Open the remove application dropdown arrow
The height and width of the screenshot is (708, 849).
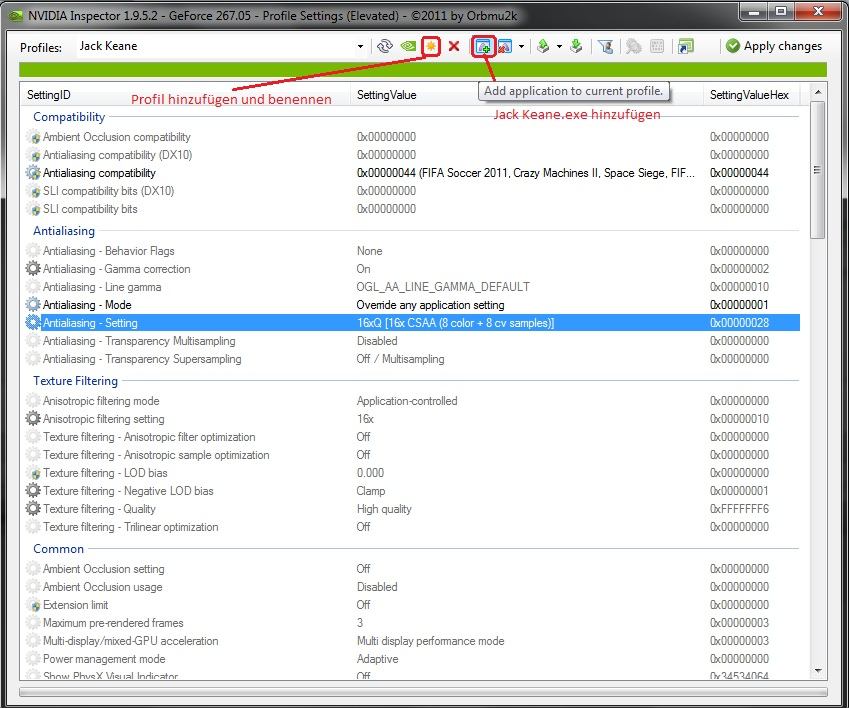[x=521, y=47]
